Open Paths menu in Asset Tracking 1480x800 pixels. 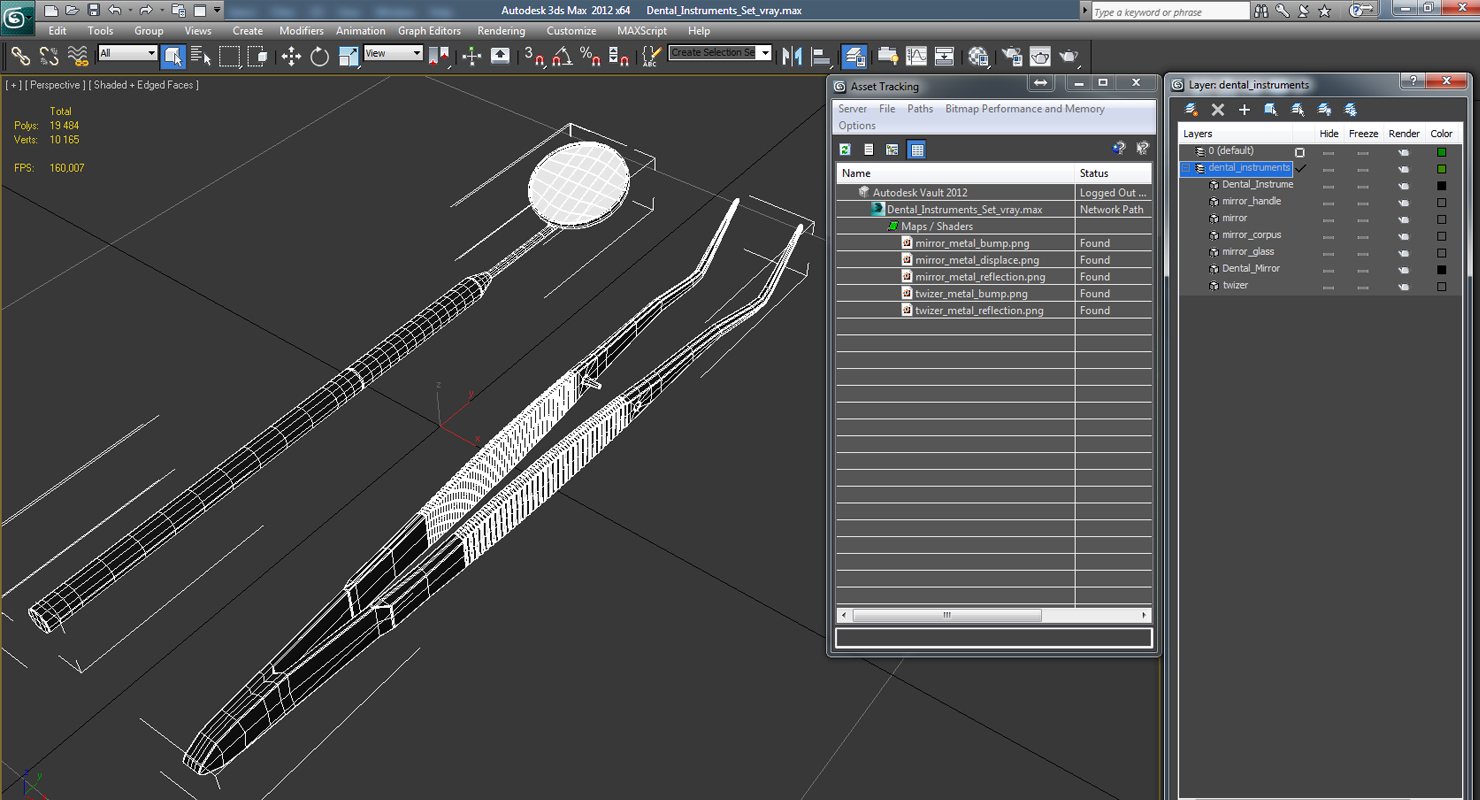click(x=920, y=109)
